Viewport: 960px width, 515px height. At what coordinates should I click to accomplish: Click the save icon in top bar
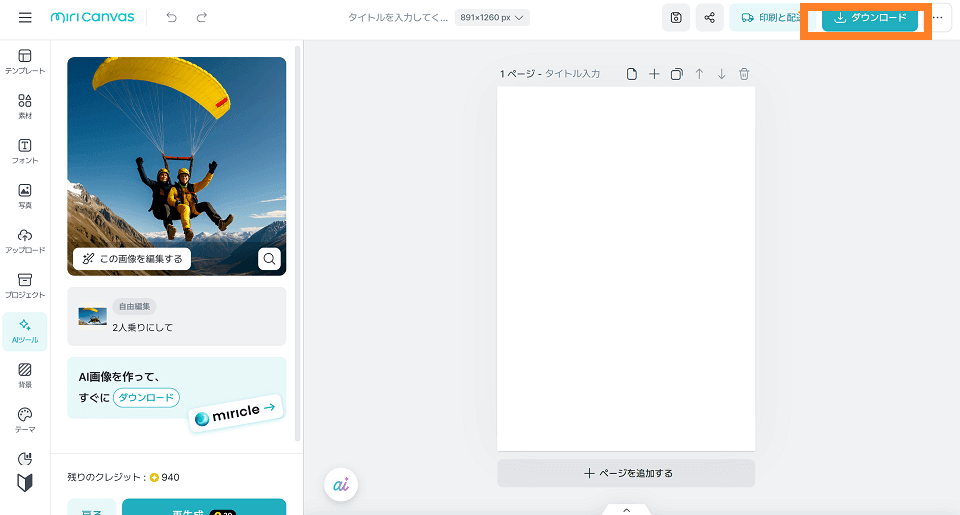676,18
